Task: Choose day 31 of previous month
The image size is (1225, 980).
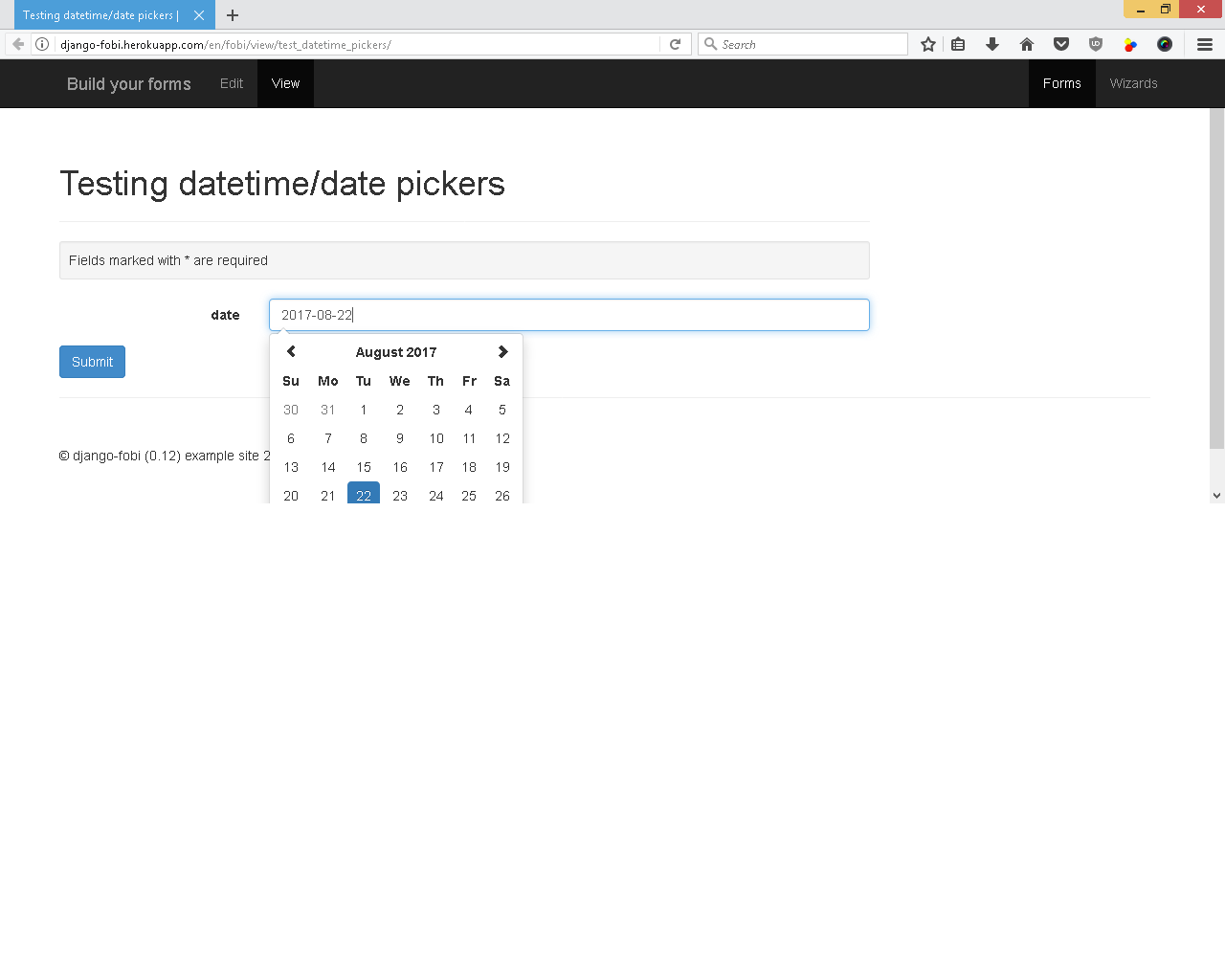Action: tap(328, 410)
